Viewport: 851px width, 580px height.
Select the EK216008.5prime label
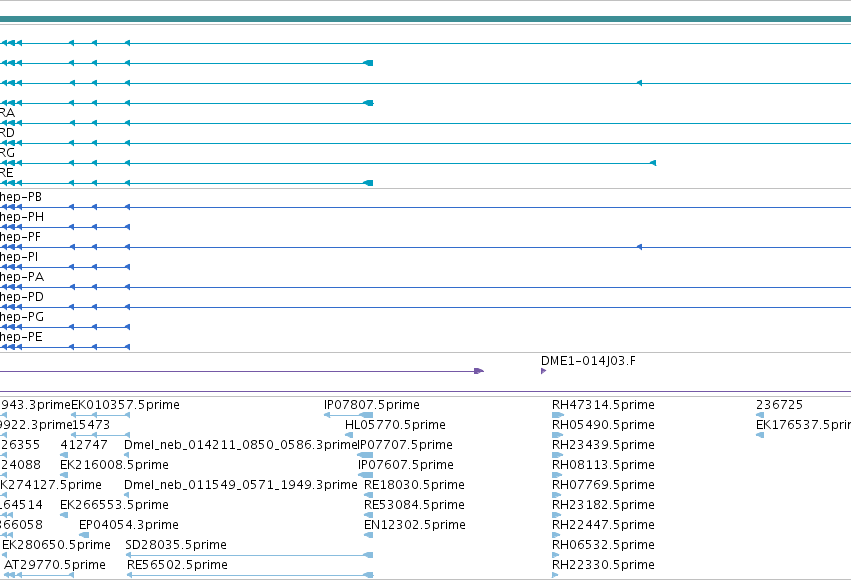click(x=114, y=465)
